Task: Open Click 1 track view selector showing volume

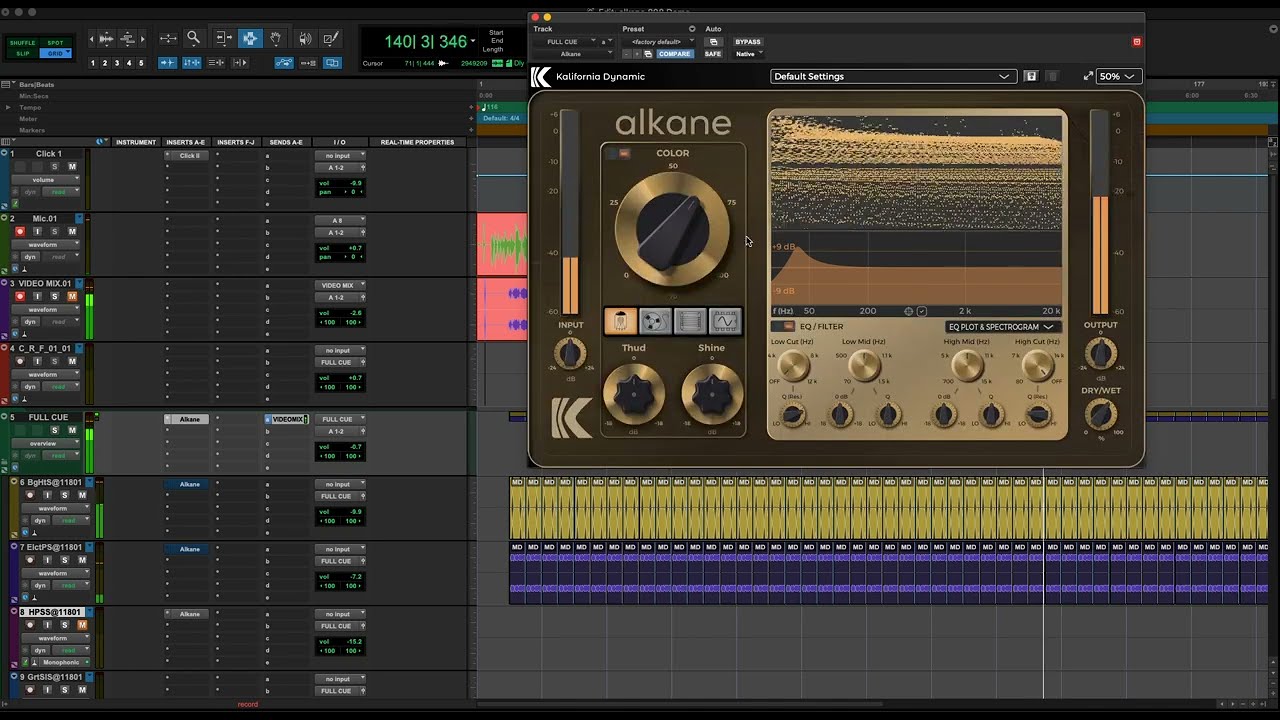Action: 48,180
